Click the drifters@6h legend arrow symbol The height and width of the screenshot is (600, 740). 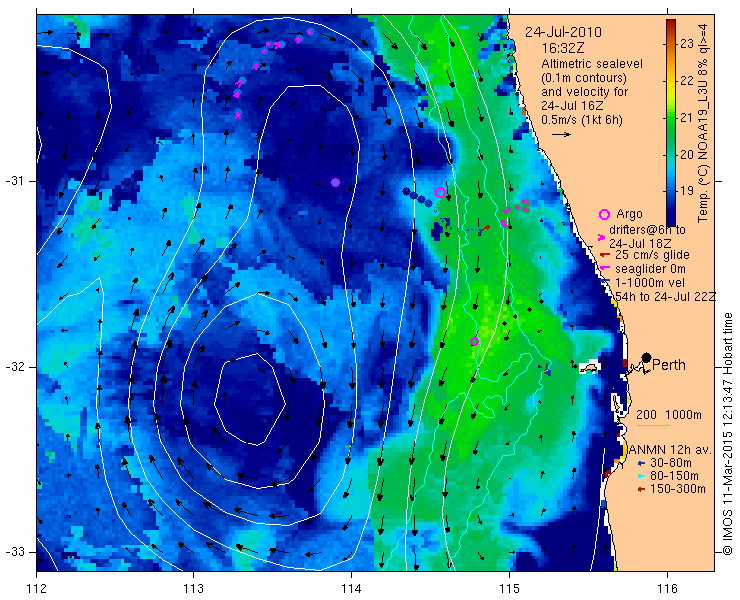pyautogui.click(x=602, y=237)
